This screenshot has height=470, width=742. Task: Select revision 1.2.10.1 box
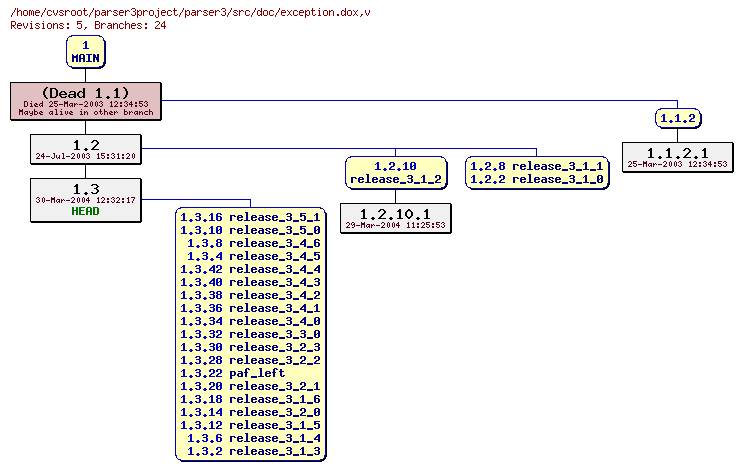point(396,218)
